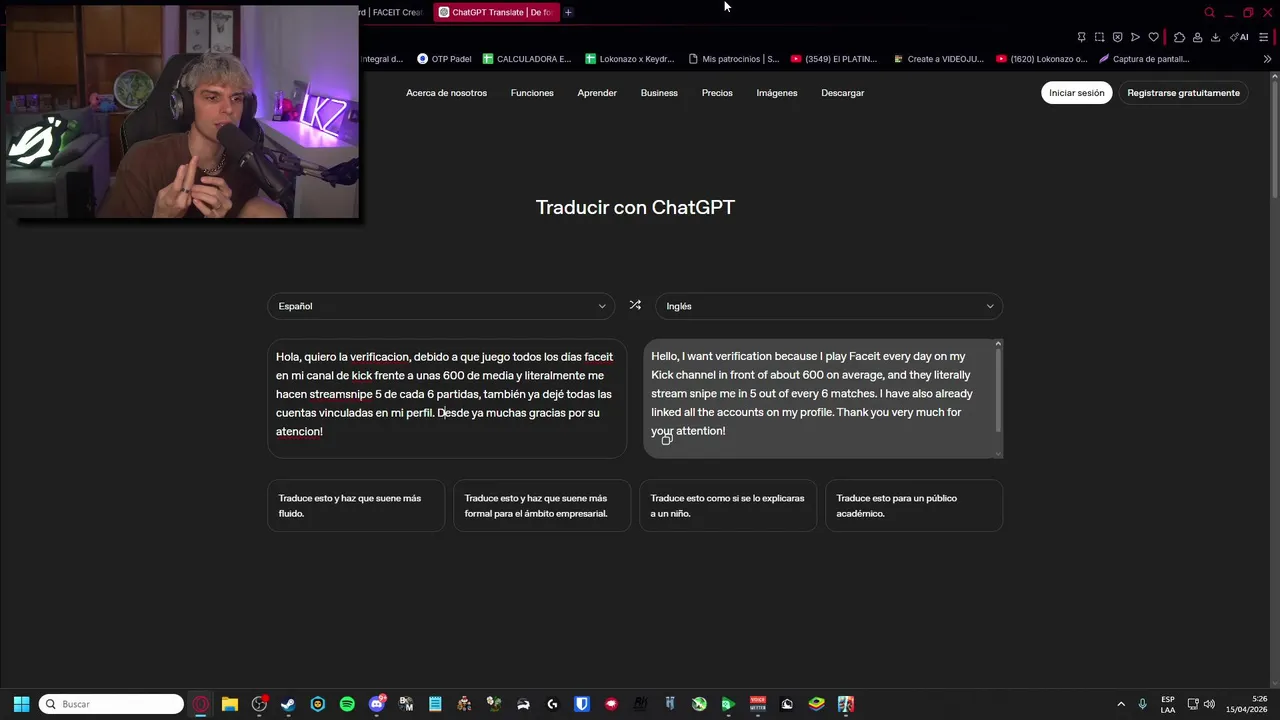
Task: Click the browser tab search icon
Action: coord(1209,13)
